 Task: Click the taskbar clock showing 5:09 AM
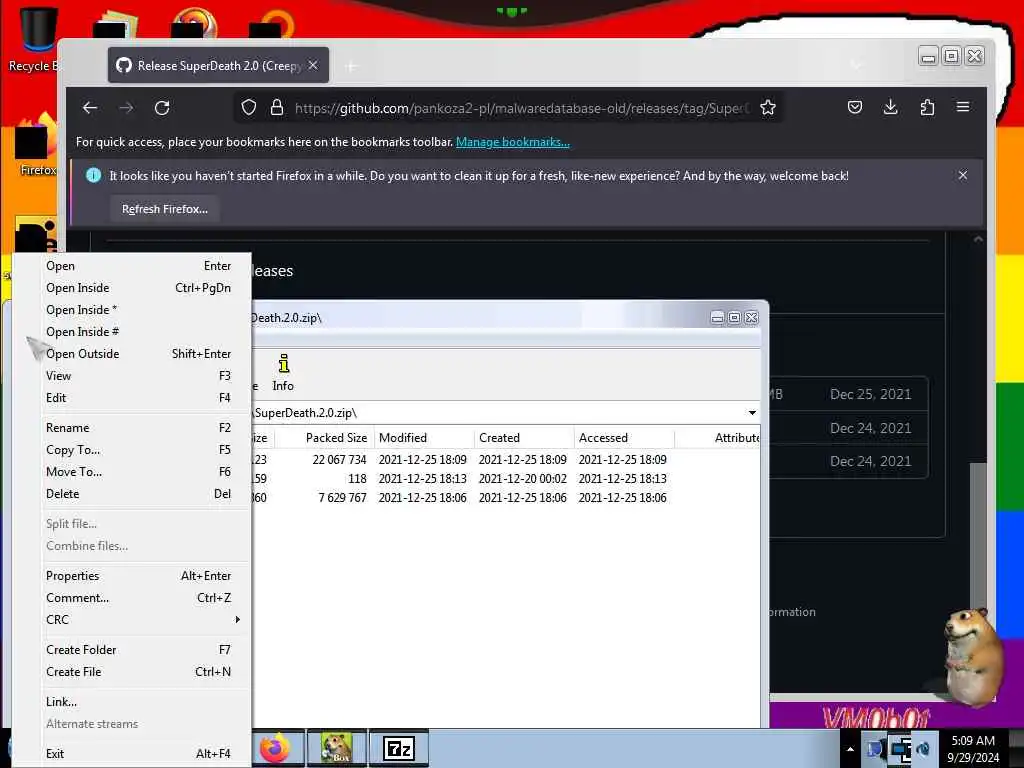pos(973,748)
